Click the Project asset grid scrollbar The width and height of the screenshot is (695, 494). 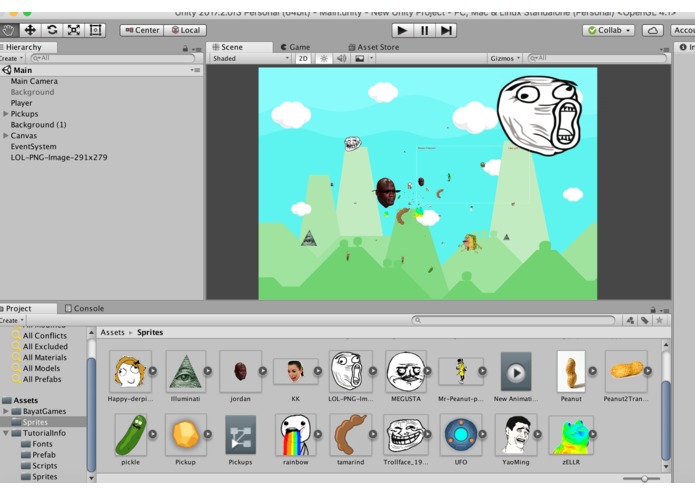point(666,420)
